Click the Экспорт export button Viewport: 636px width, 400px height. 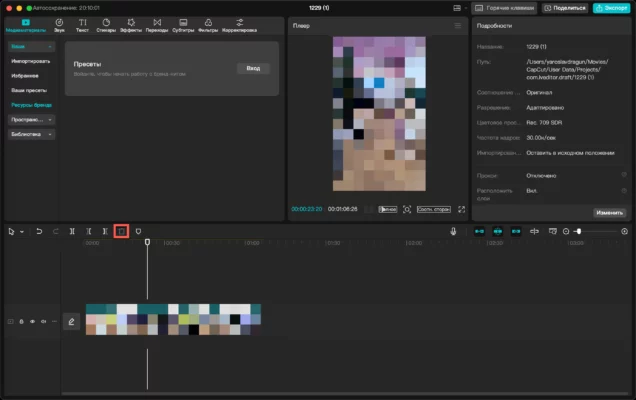pos(611,8)
